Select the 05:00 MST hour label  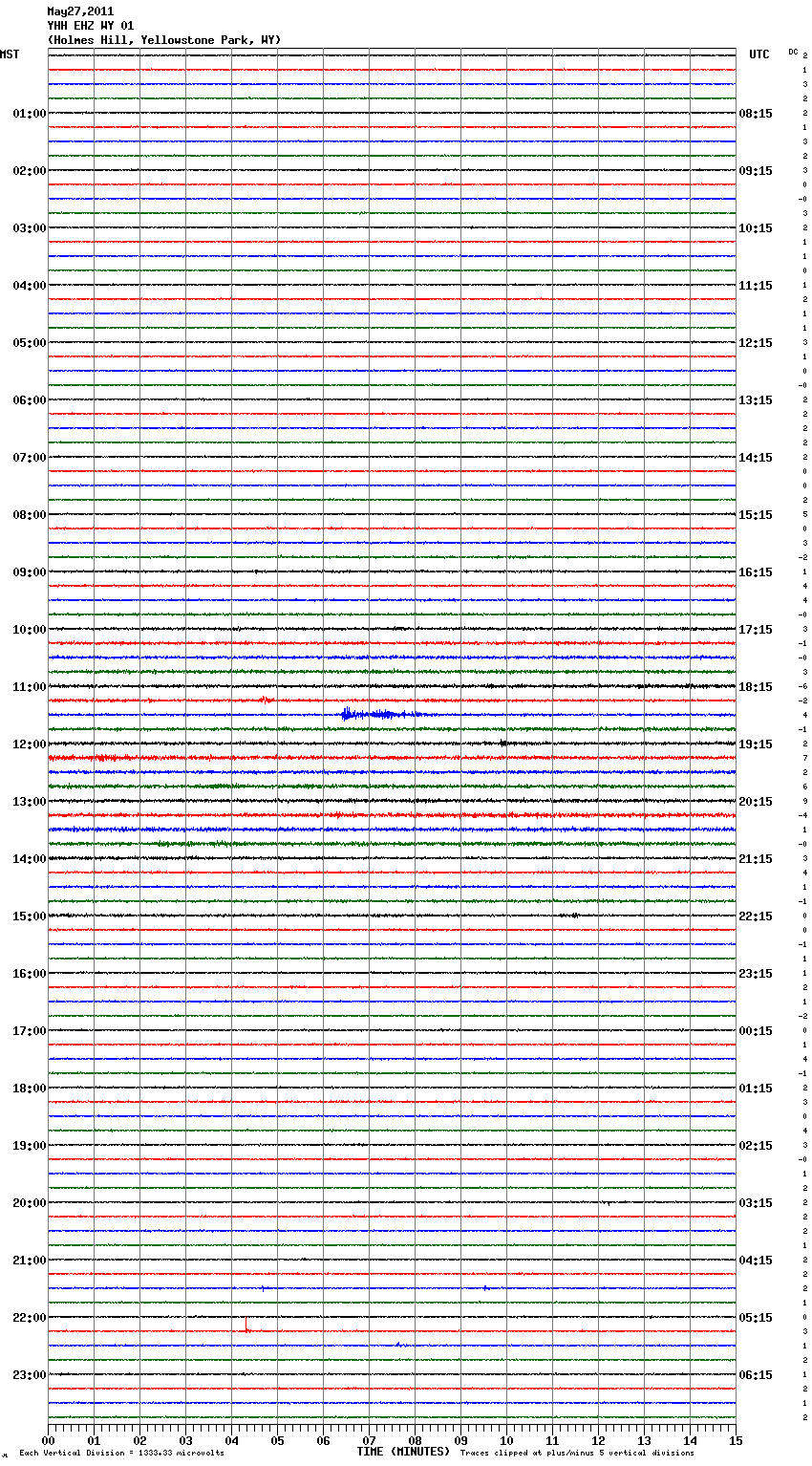click(x=29, y=343)
